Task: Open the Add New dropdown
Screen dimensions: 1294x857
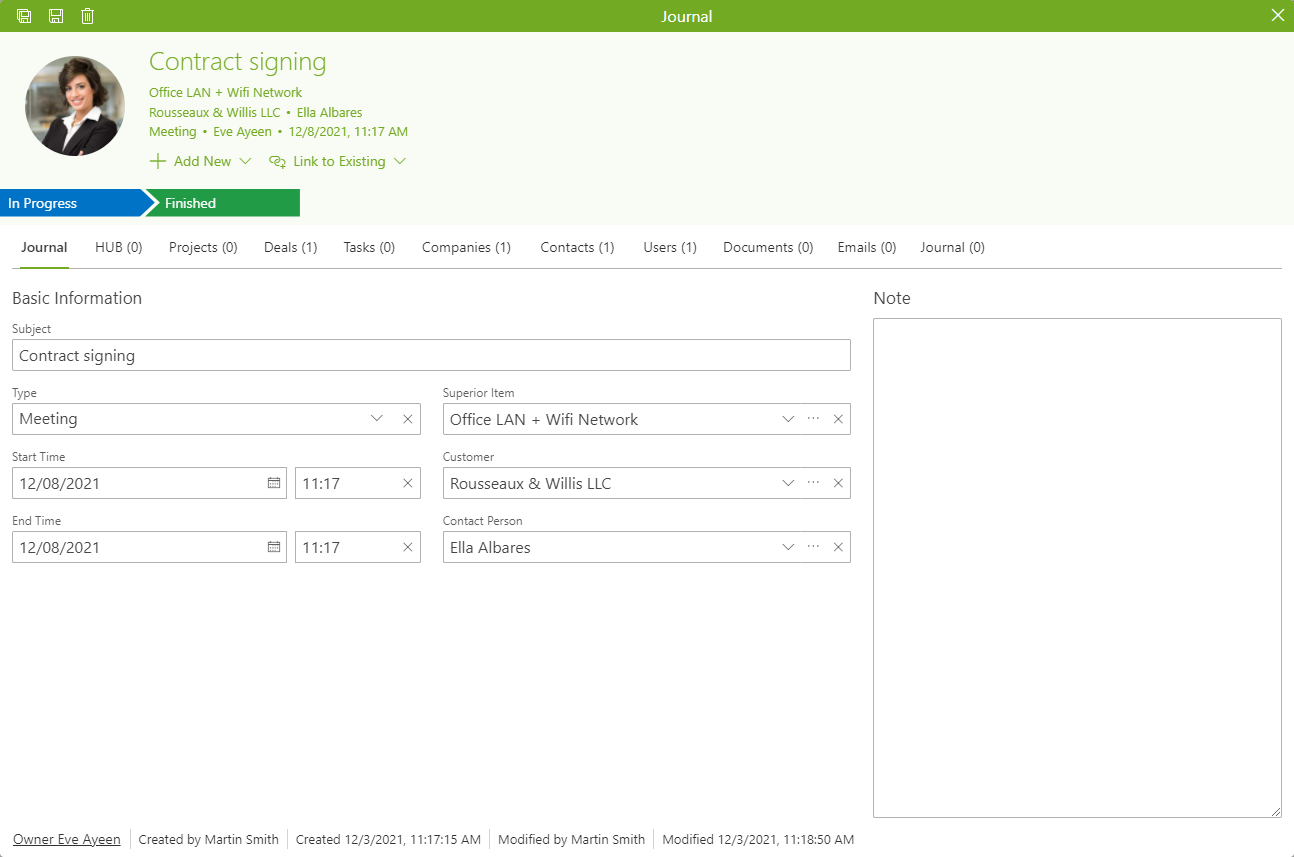Action: point(200,161)
